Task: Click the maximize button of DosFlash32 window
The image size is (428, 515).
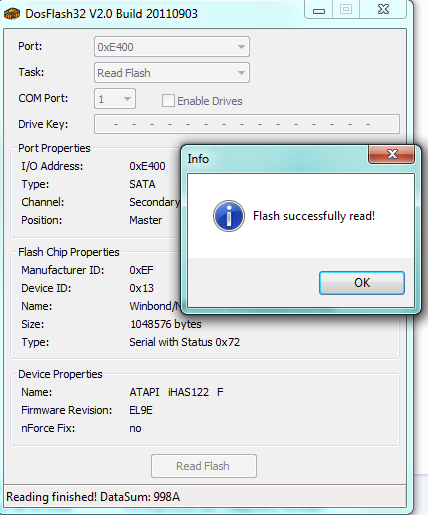Action: coord(346,9)
